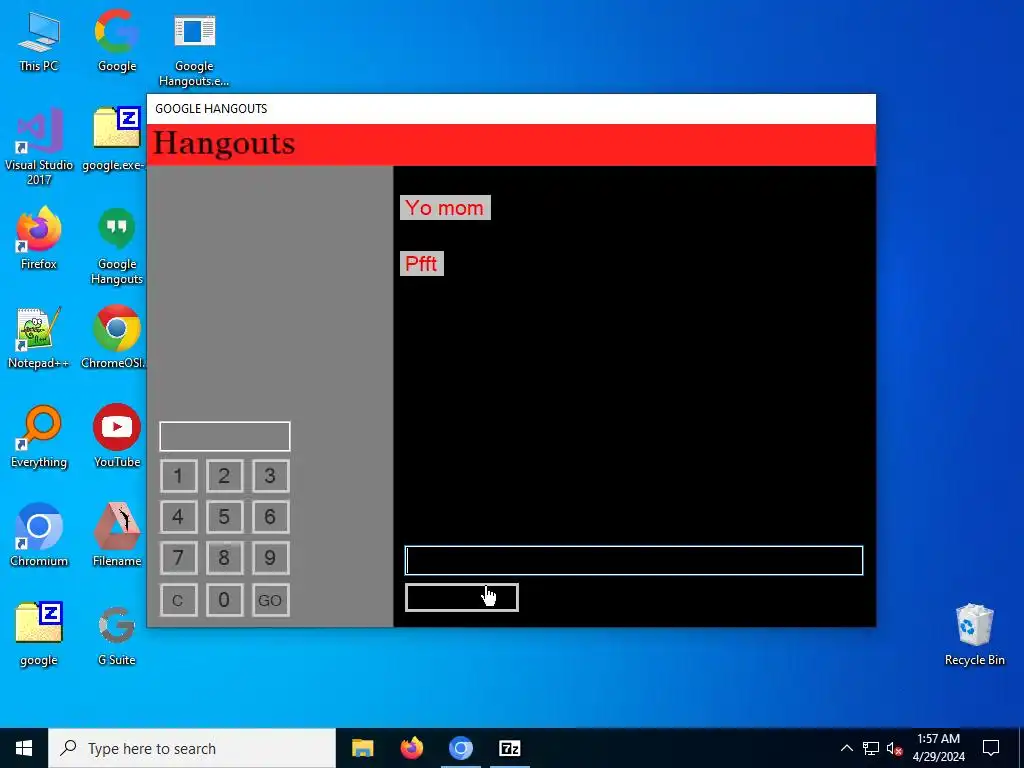Open the YouTube desktop icon

117,437
